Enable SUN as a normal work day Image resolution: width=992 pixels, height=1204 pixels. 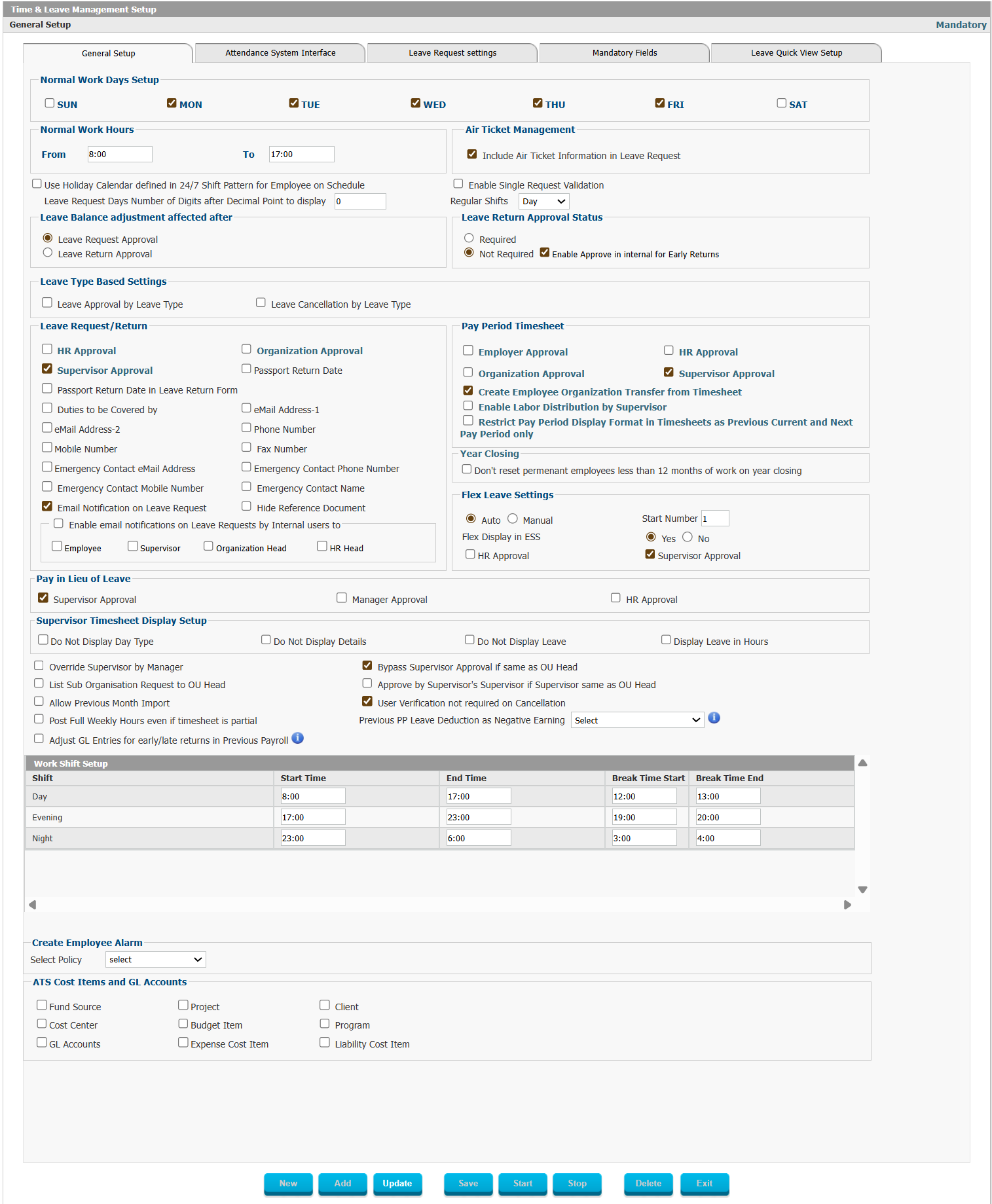(x=49, y=103)
